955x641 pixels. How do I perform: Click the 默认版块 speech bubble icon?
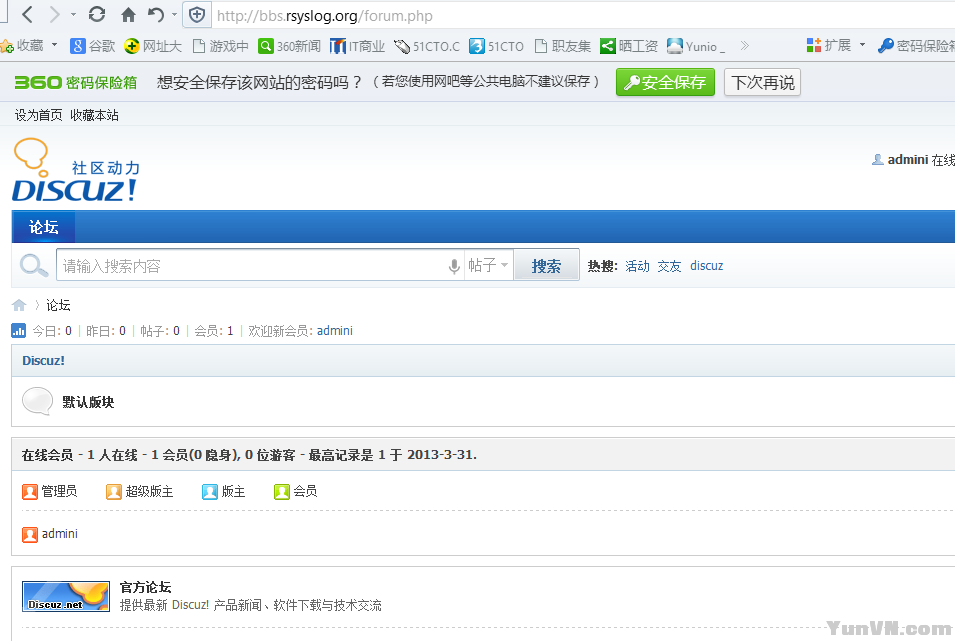tap(37, 401)
